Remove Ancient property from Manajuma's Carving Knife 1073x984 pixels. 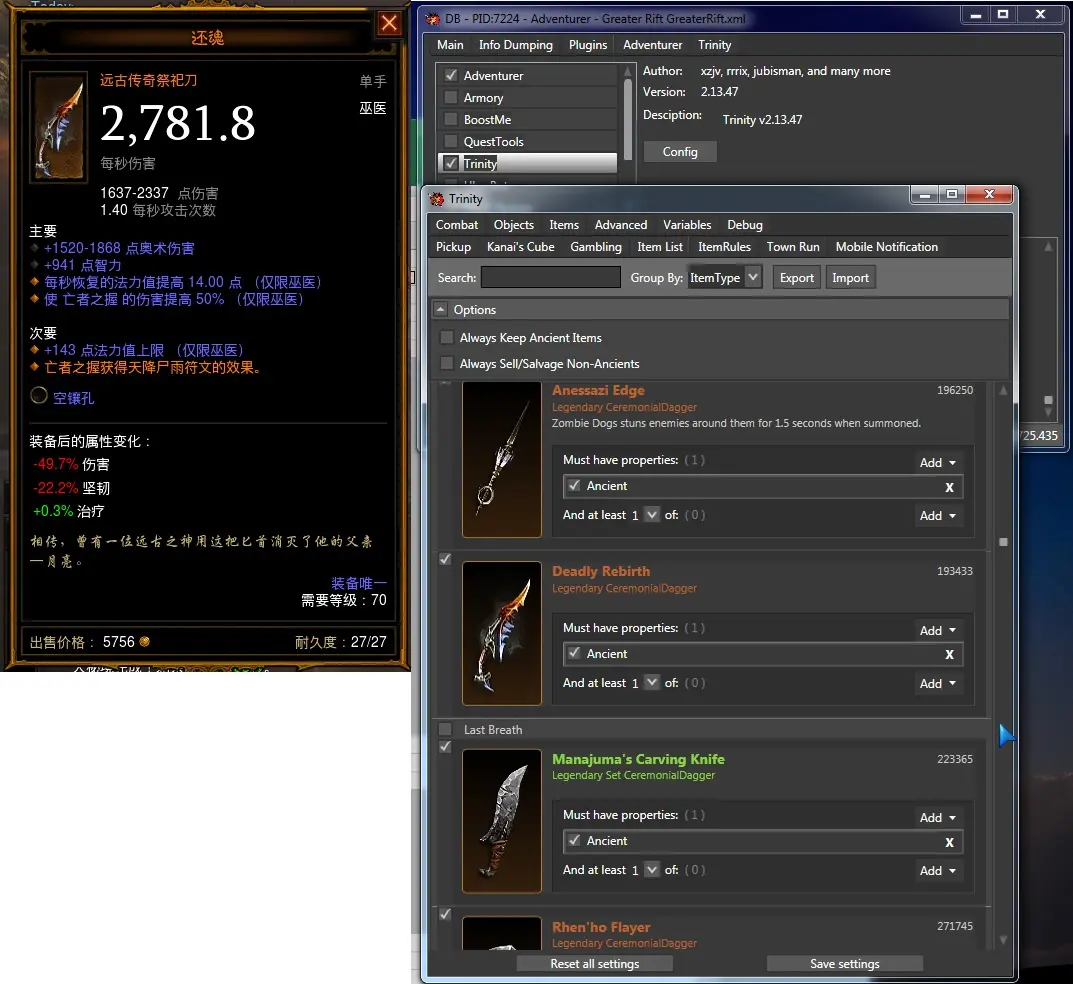click(x=949, y=842)
